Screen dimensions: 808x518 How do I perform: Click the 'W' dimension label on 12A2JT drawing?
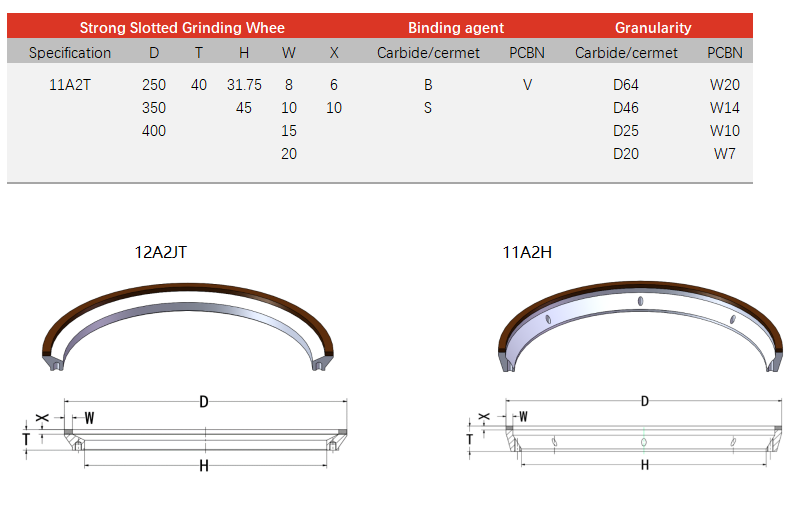[89, 418]
